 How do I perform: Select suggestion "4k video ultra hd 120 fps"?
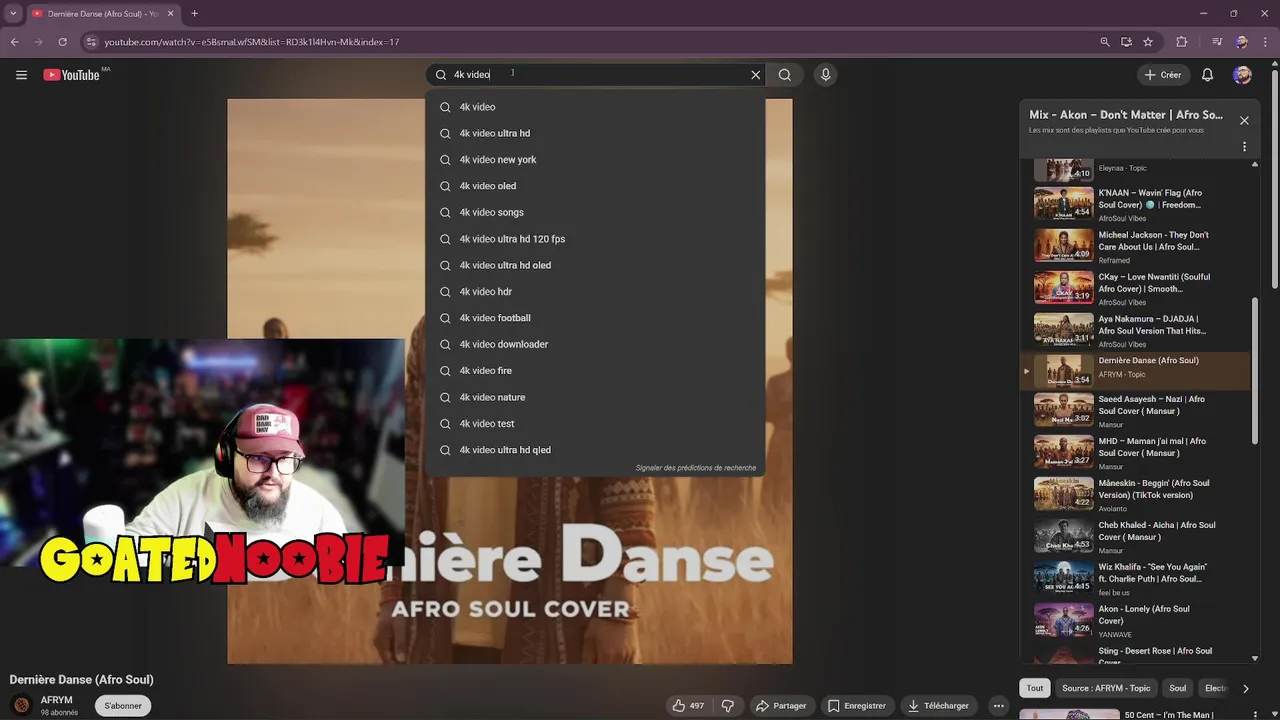coord(595,239)
